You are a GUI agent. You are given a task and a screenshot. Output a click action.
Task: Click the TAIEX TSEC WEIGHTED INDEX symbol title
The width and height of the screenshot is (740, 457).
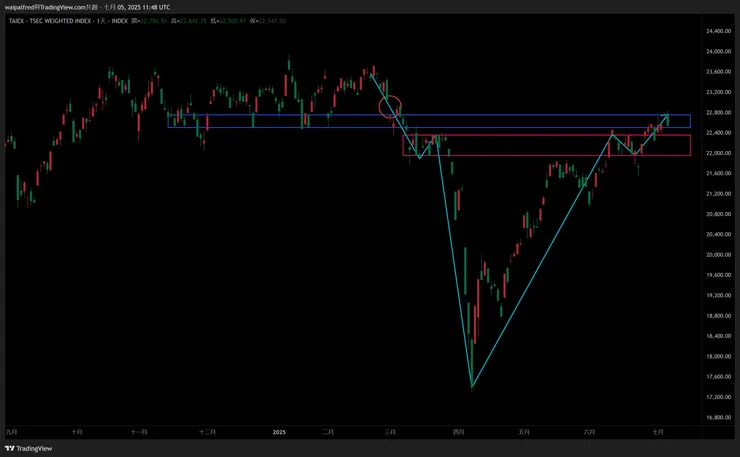pos(68,21)
